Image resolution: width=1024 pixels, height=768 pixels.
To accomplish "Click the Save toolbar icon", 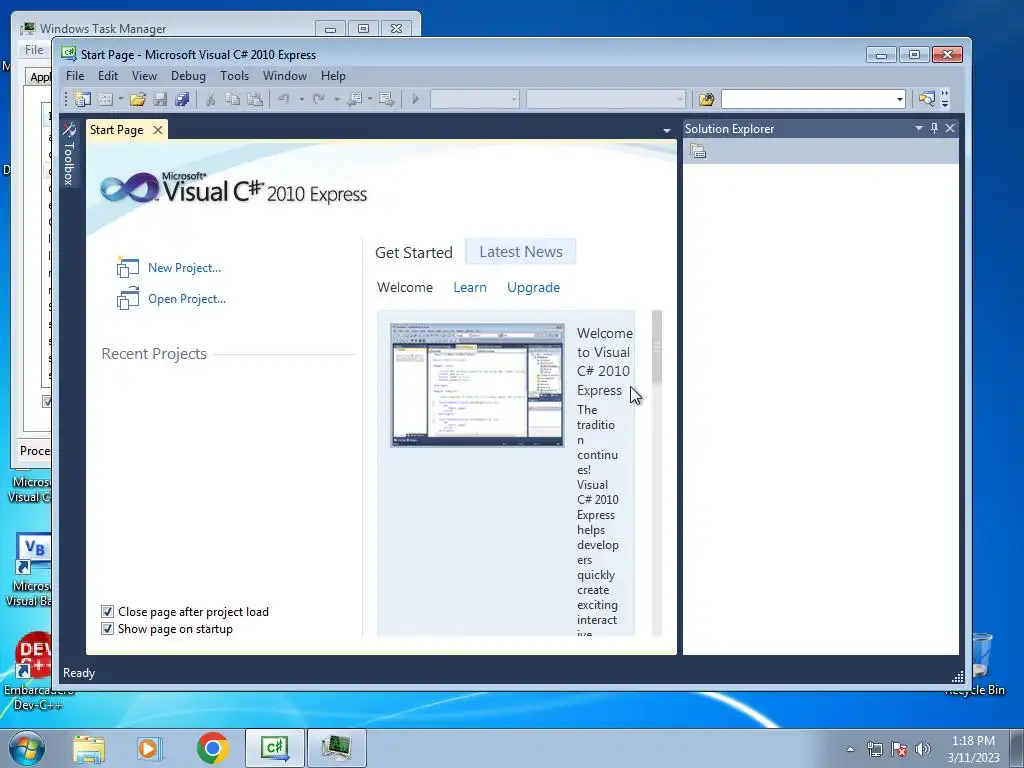I will (160, 99).
